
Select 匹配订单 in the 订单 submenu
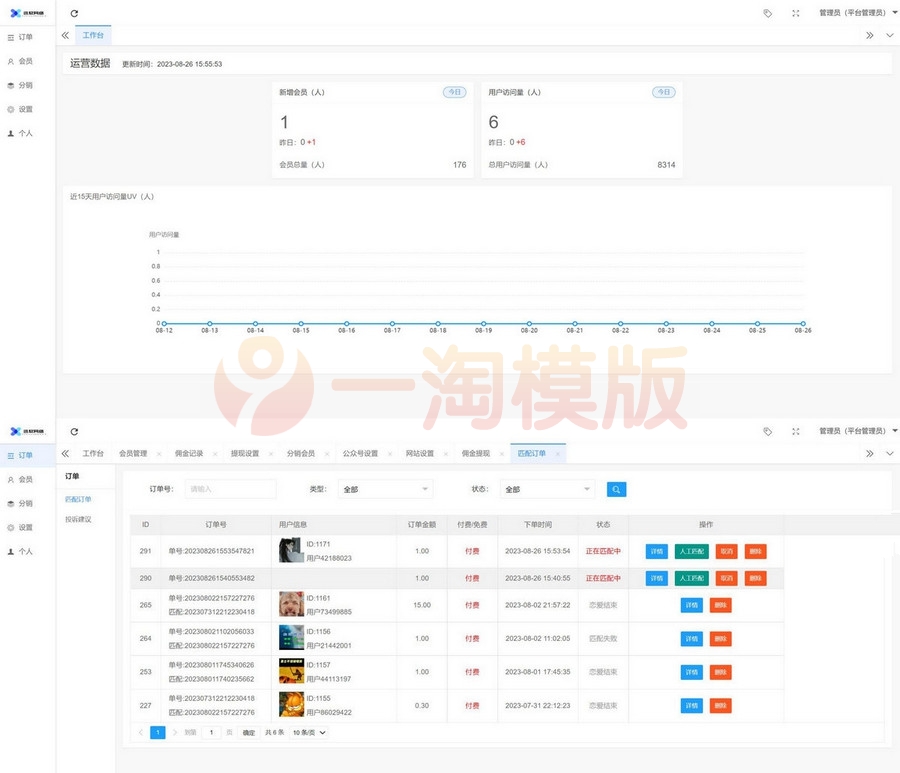pyautogui.click(x=78, y=500)
